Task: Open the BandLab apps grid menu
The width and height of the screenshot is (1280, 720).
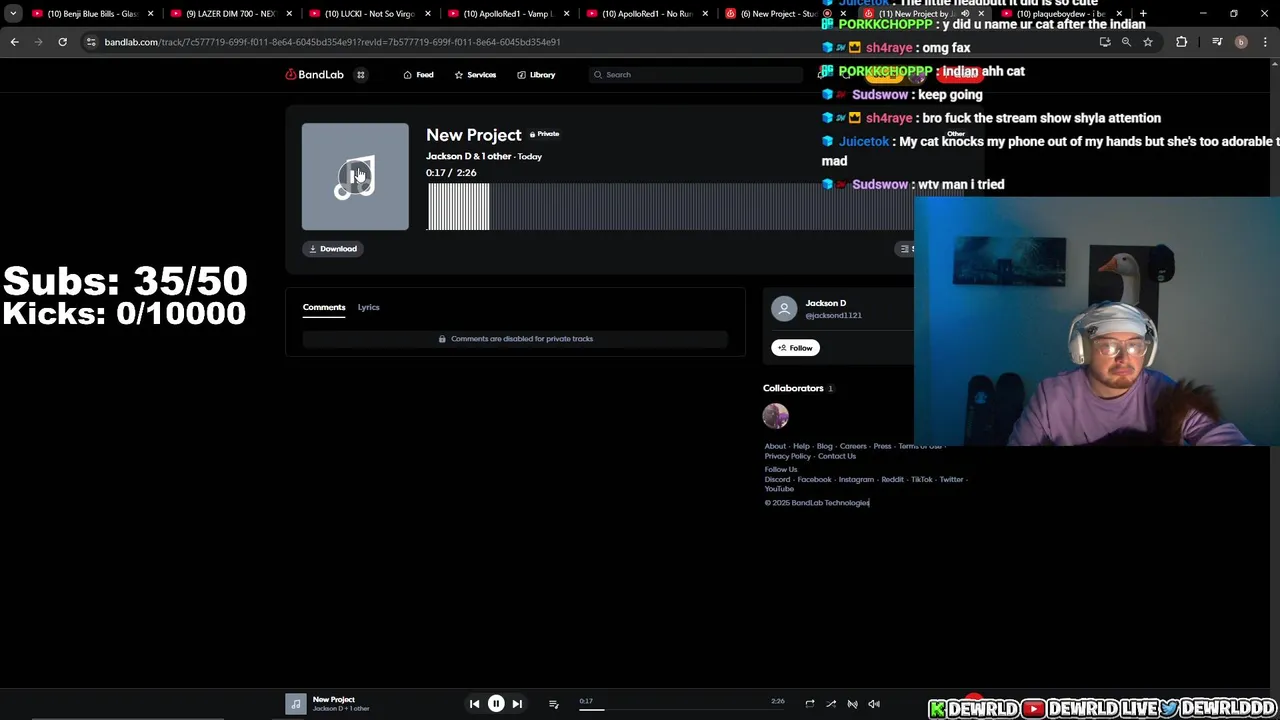Action: click(361, 75)
